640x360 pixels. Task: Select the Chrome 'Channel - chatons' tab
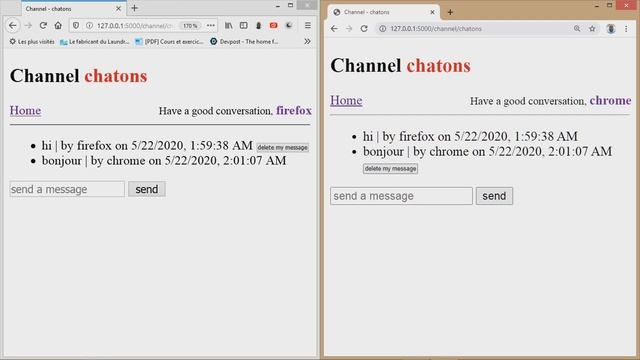click(x=384, y=12)
